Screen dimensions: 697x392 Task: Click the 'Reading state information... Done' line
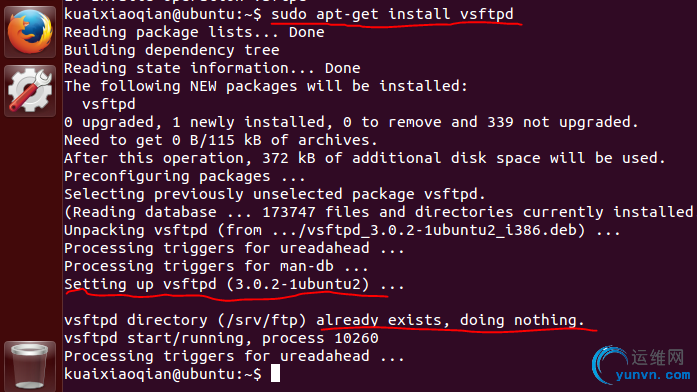tap(212, 68)
